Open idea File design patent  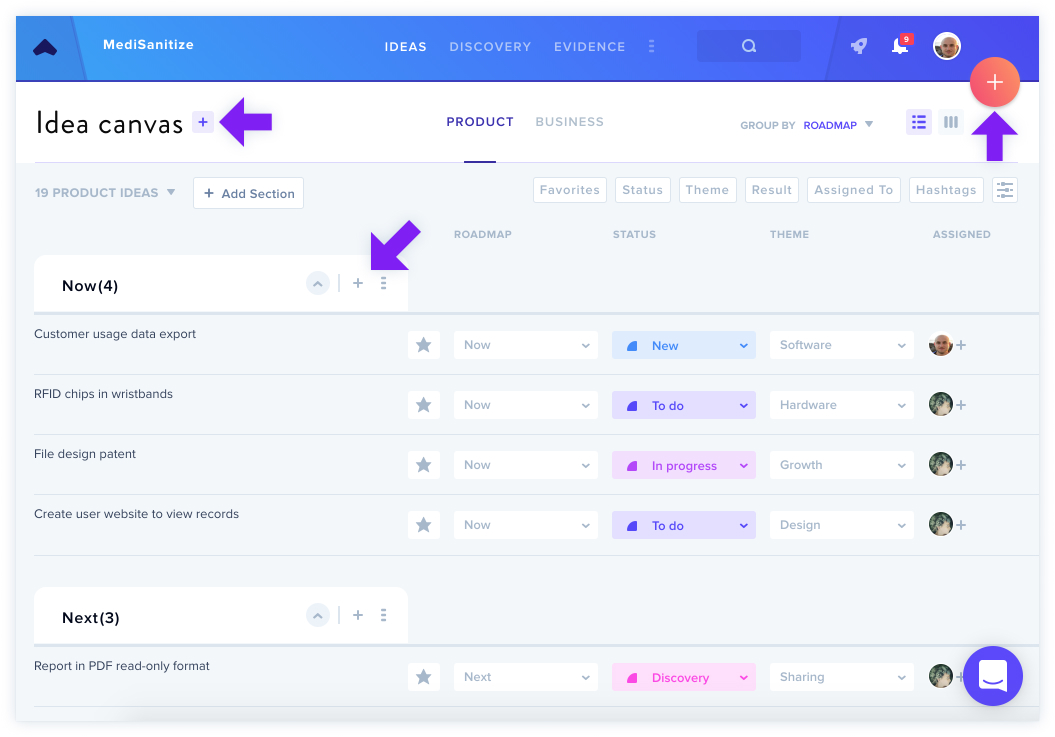85,454
